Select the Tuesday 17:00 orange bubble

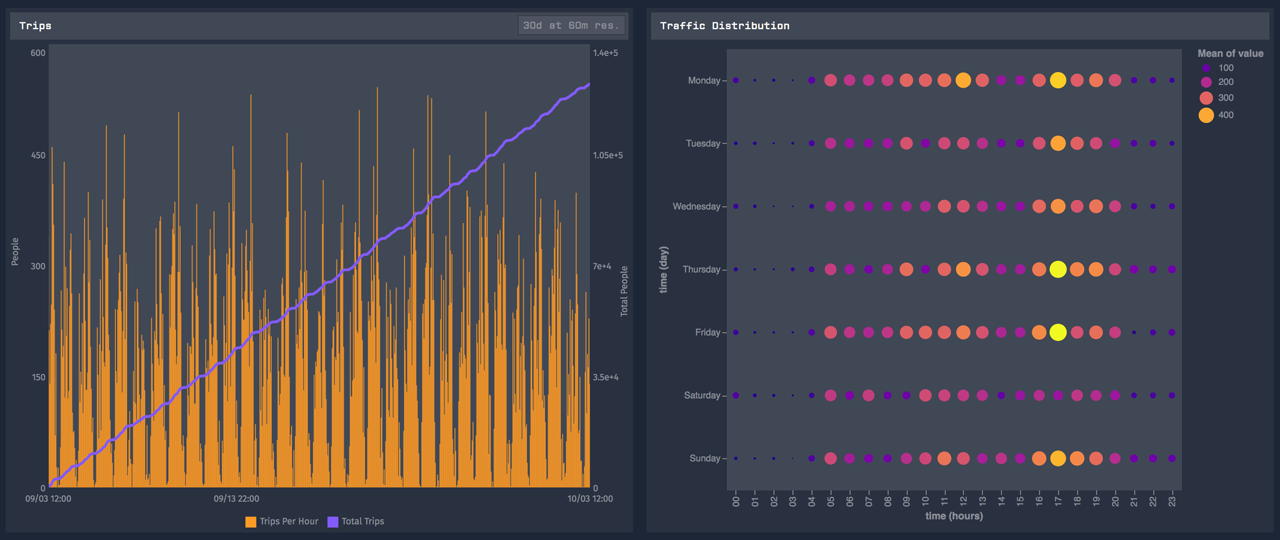pos(1058,143)
